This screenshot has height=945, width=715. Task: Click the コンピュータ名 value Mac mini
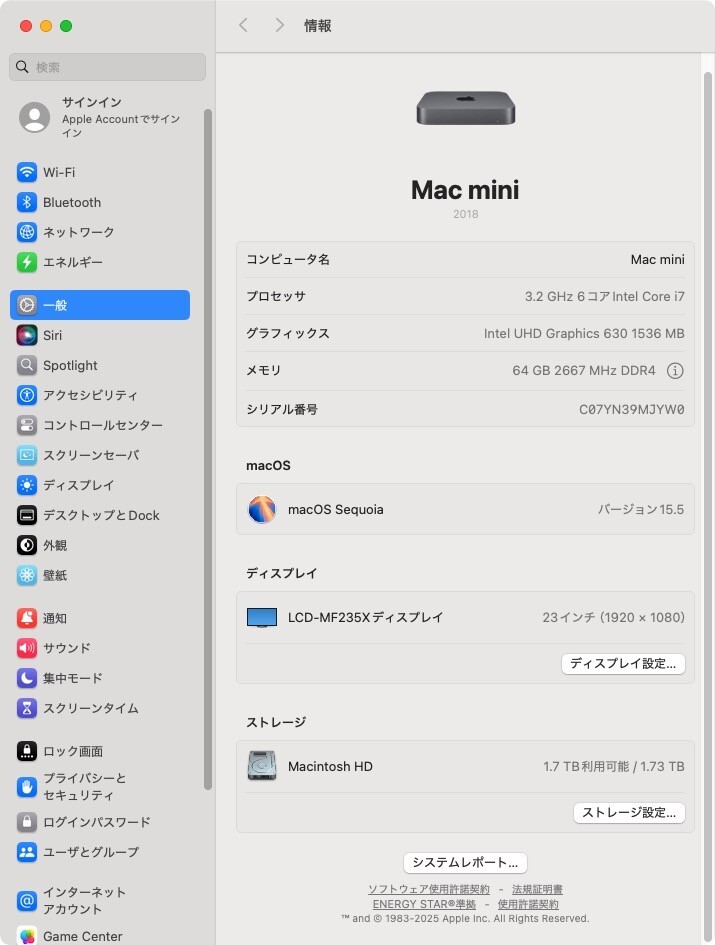coord(657,260)
